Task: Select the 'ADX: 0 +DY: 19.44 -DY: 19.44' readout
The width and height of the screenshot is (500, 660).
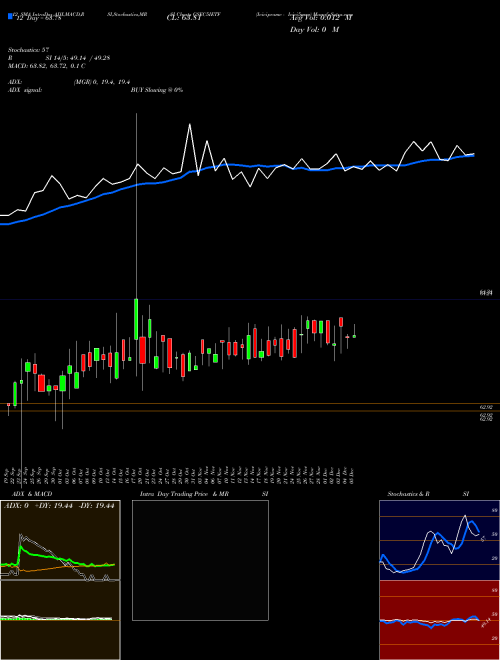Action: (x=59, y=506)
